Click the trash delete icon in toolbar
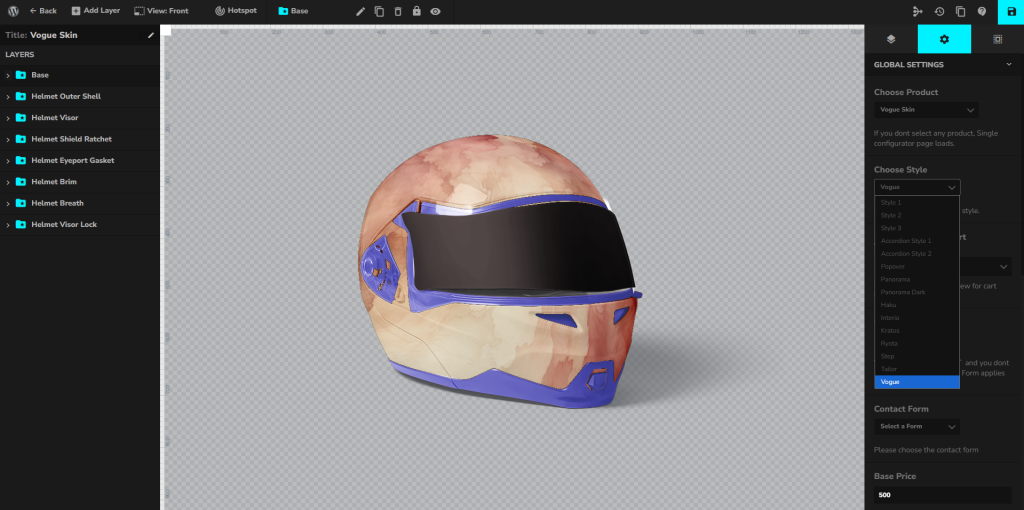 pos(398,11)
